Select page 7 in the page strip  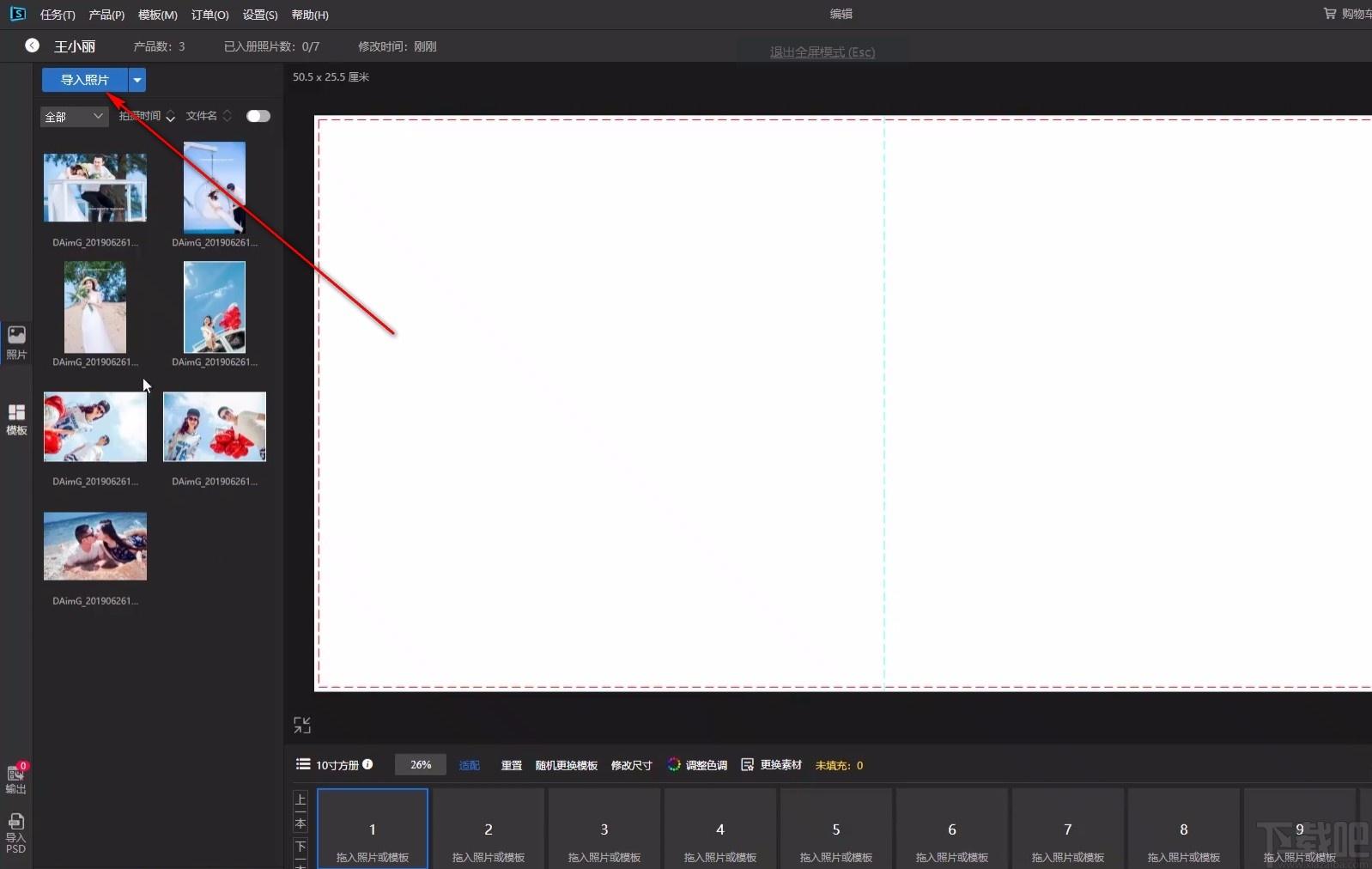(1068, 829)
